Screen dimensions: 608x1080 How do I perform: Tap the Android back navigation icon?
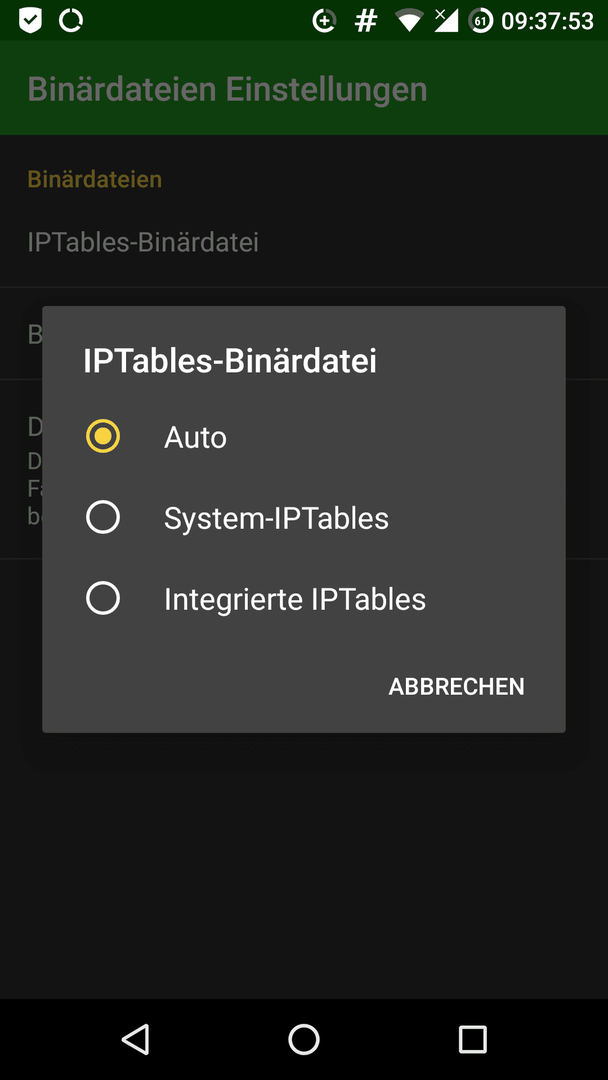(136, 1039)
